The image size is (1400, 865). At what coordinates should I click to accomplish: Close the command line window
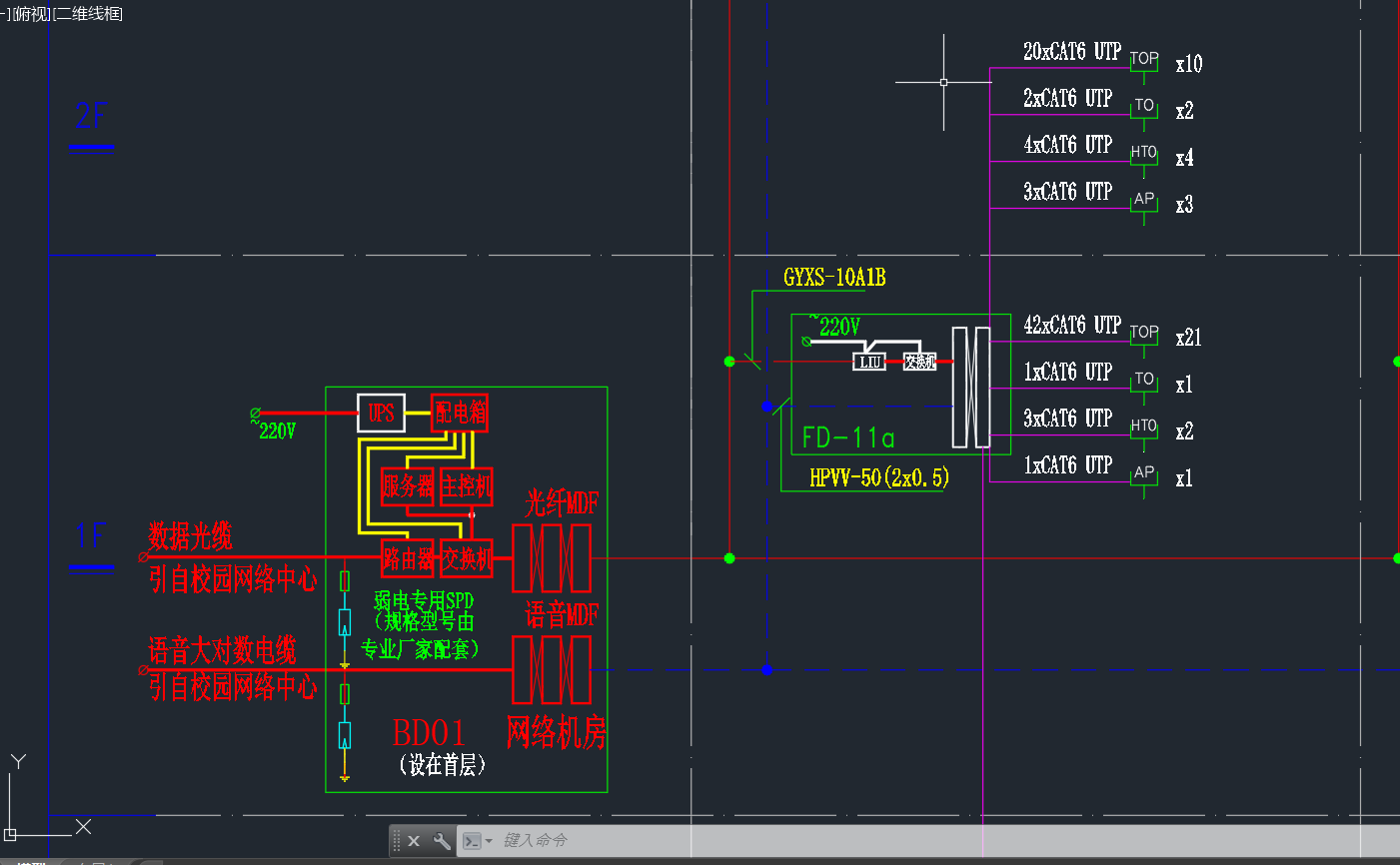click(x=414, y=841)
